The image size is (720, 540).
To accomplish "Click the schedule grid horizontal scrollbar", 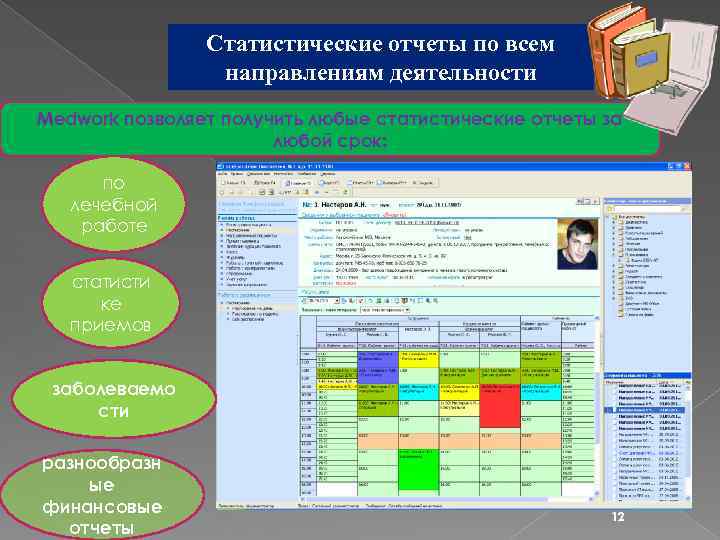I will point(447,499).
